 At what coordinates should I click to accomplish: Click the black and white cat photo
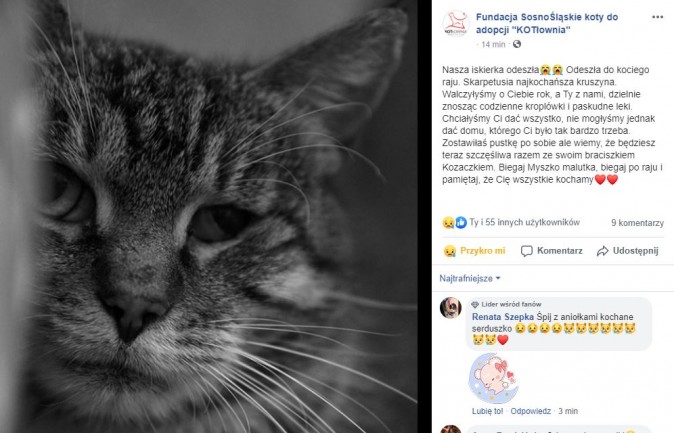pos(208,216)
